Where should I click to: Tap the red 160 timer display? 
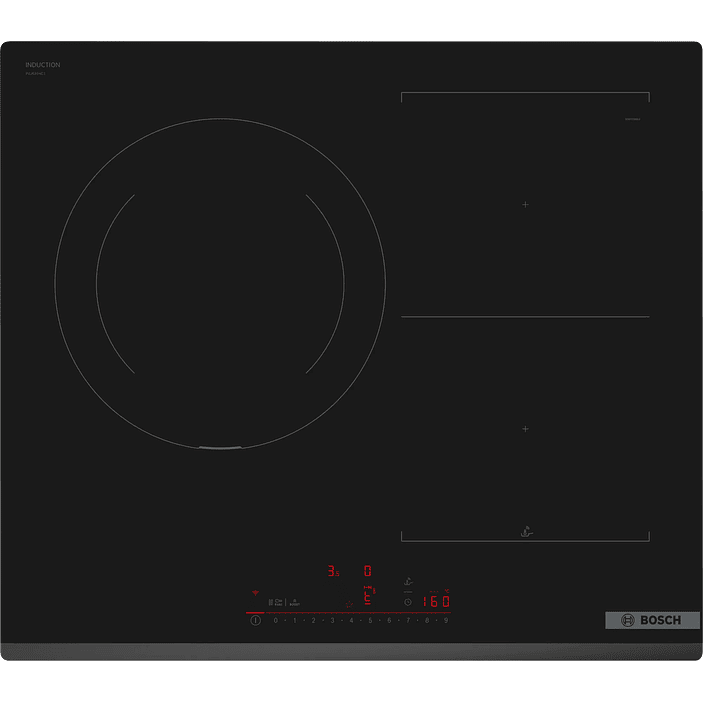pos(434,601)
